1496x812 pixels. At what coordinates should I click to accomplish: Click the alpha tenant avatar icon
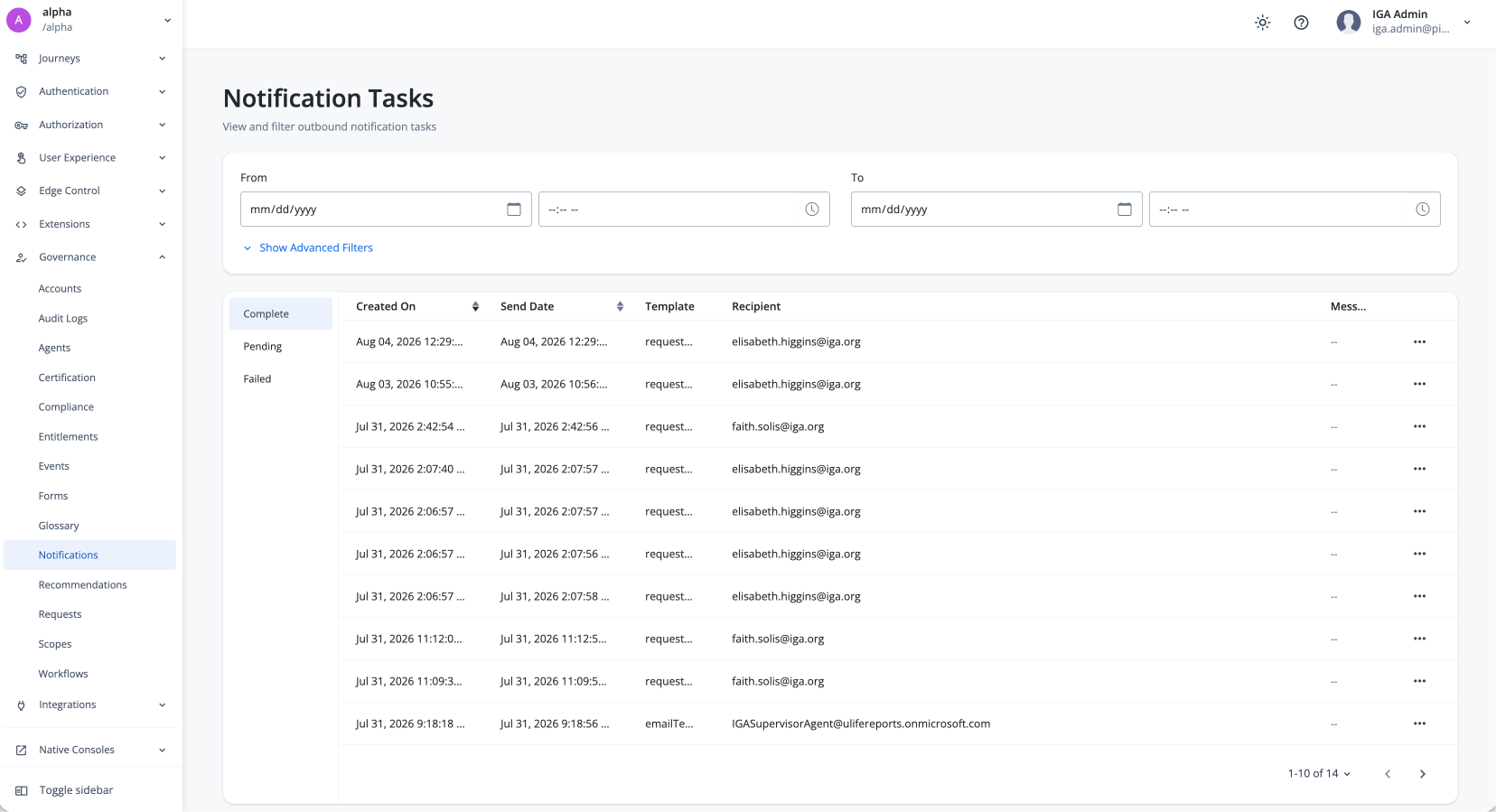pyautogui.click(x=19, y=20)
